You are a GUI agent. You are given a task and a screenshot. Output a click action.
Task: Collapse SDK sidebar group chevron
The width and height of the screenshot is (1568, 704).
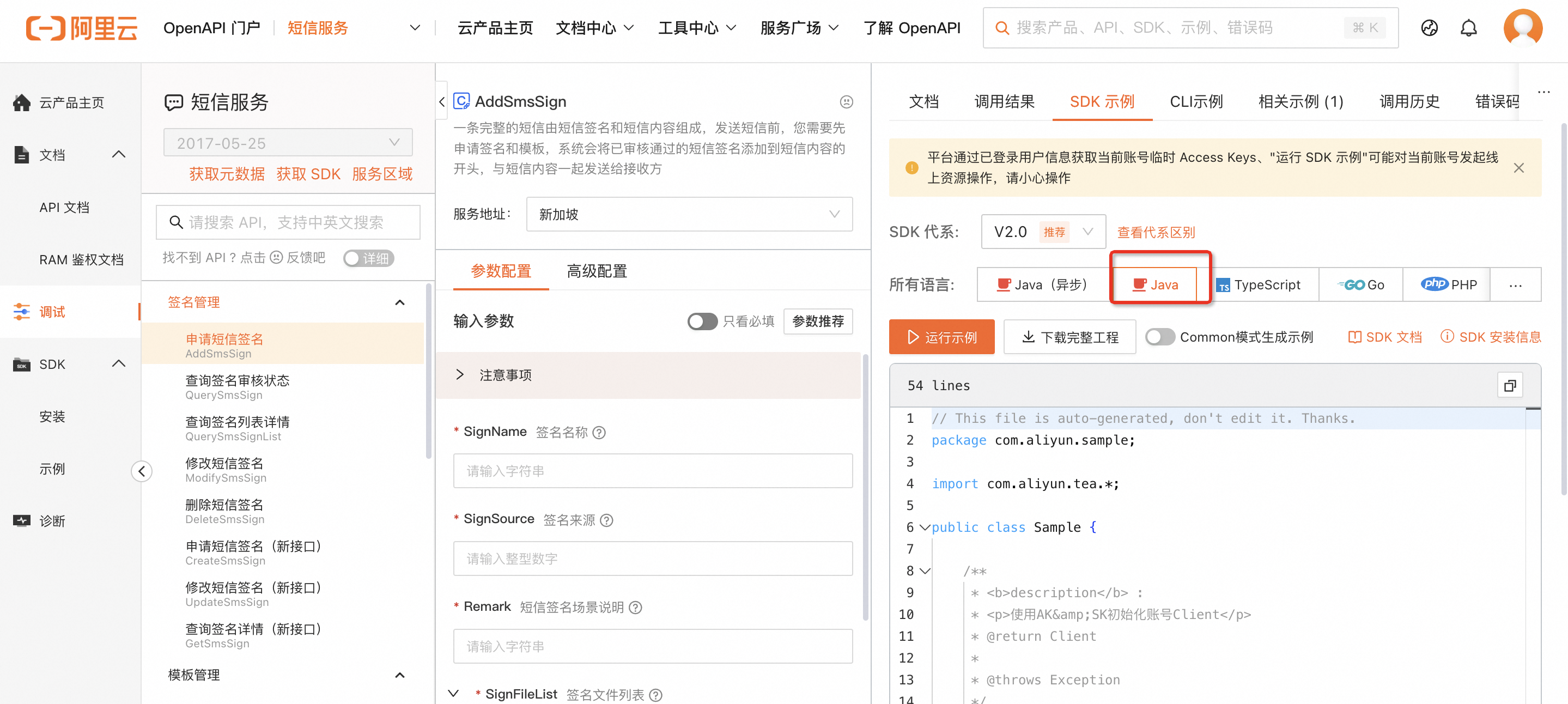tap(119, 364)
